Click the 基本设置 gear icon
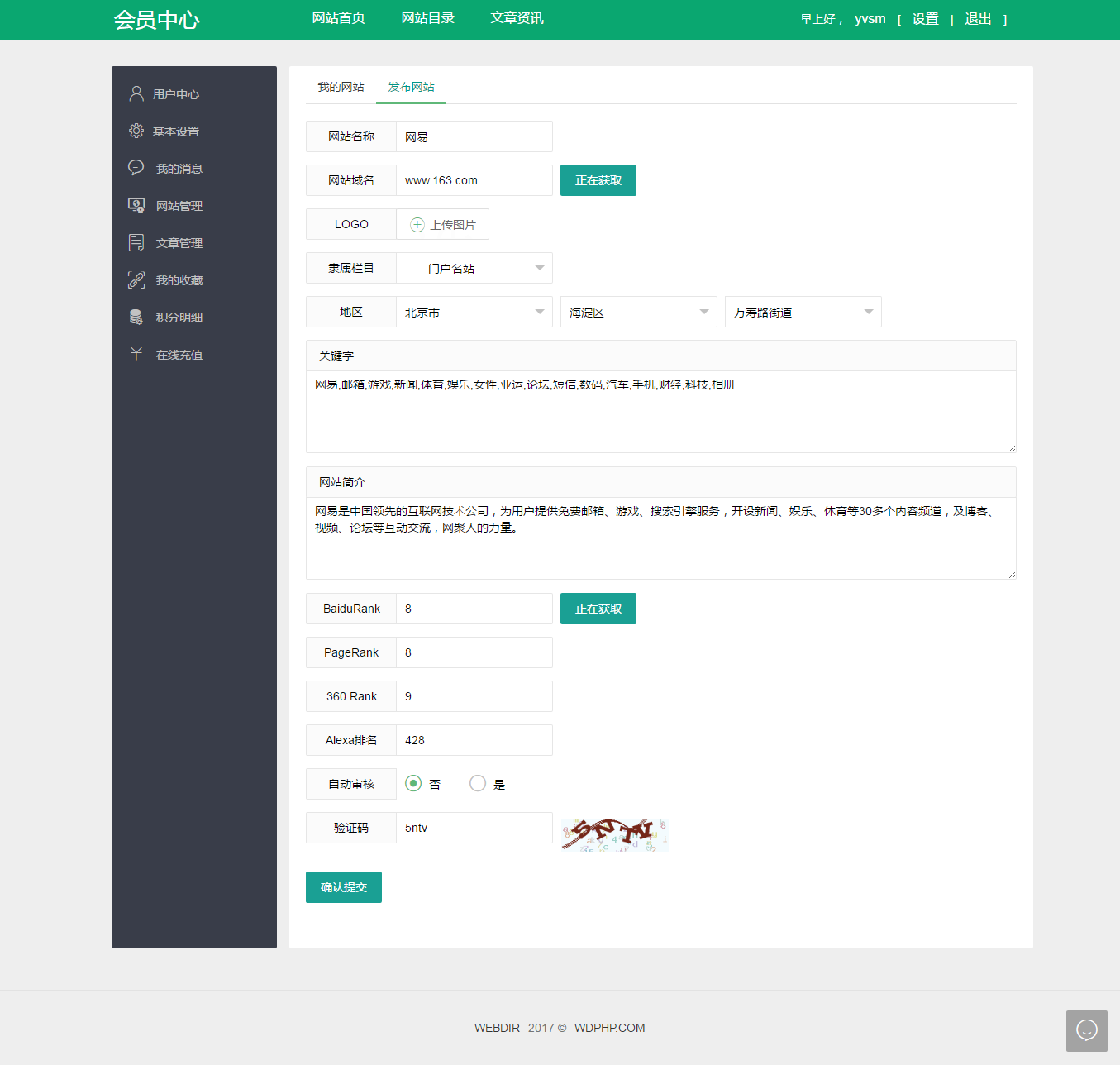This screenshot has width=1120, height=1065. 136,131
